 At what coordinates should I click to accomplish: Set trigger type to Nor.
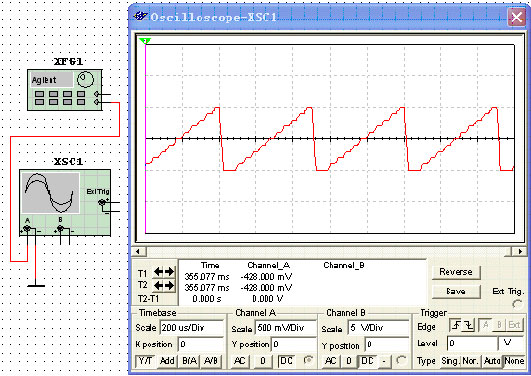(470, 361)
